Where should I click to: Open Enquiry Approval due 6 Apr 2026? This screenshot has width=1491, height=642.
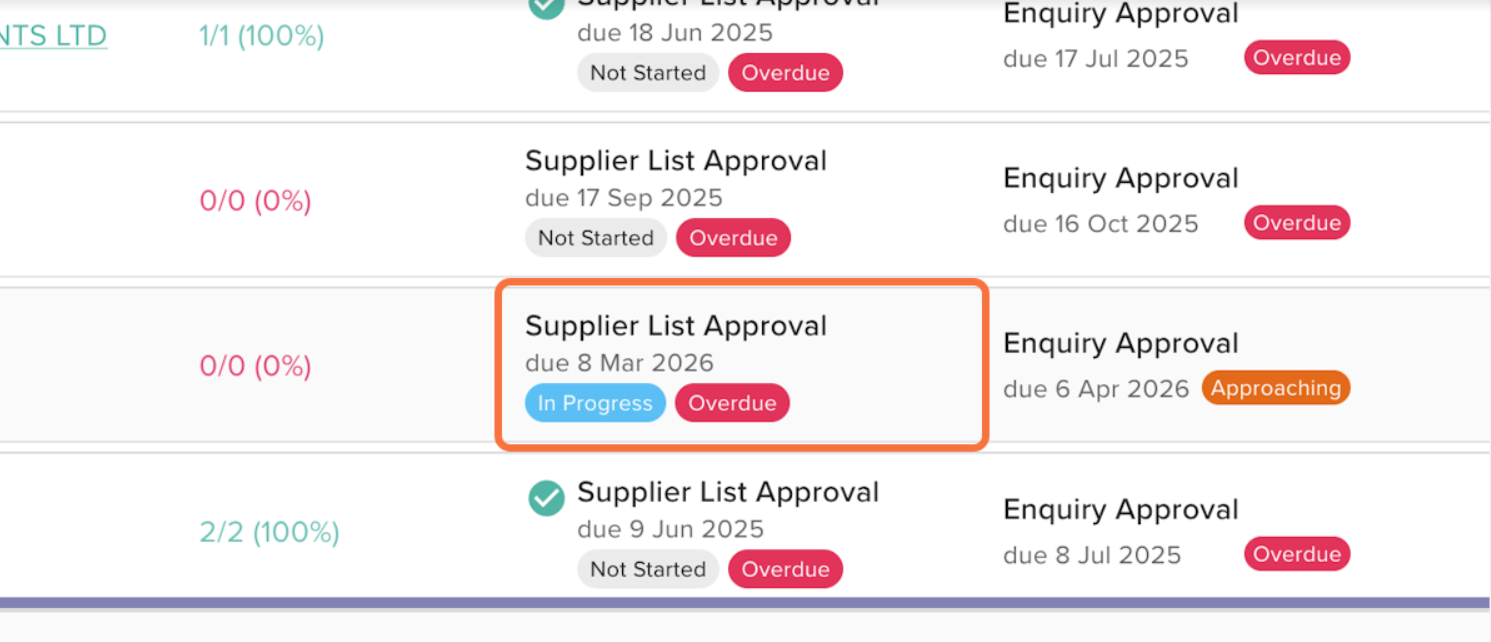click(1120, 344)
